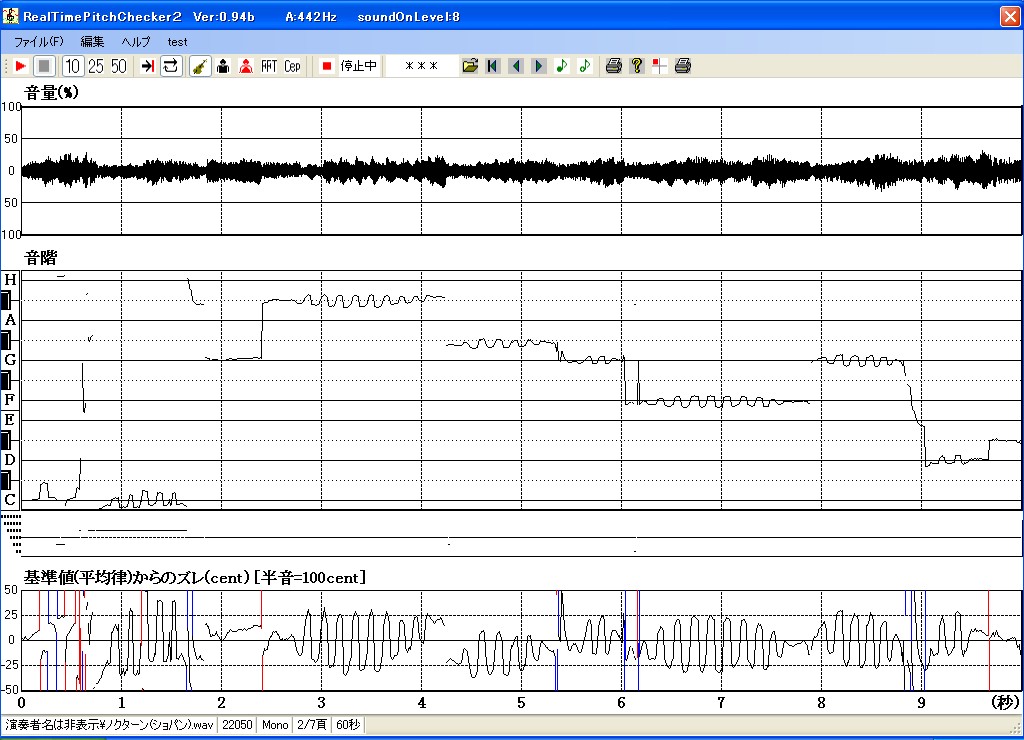The image size is (1024, 740).
Task: Select the violin instrument mode icon
Action: click(200, 66)
